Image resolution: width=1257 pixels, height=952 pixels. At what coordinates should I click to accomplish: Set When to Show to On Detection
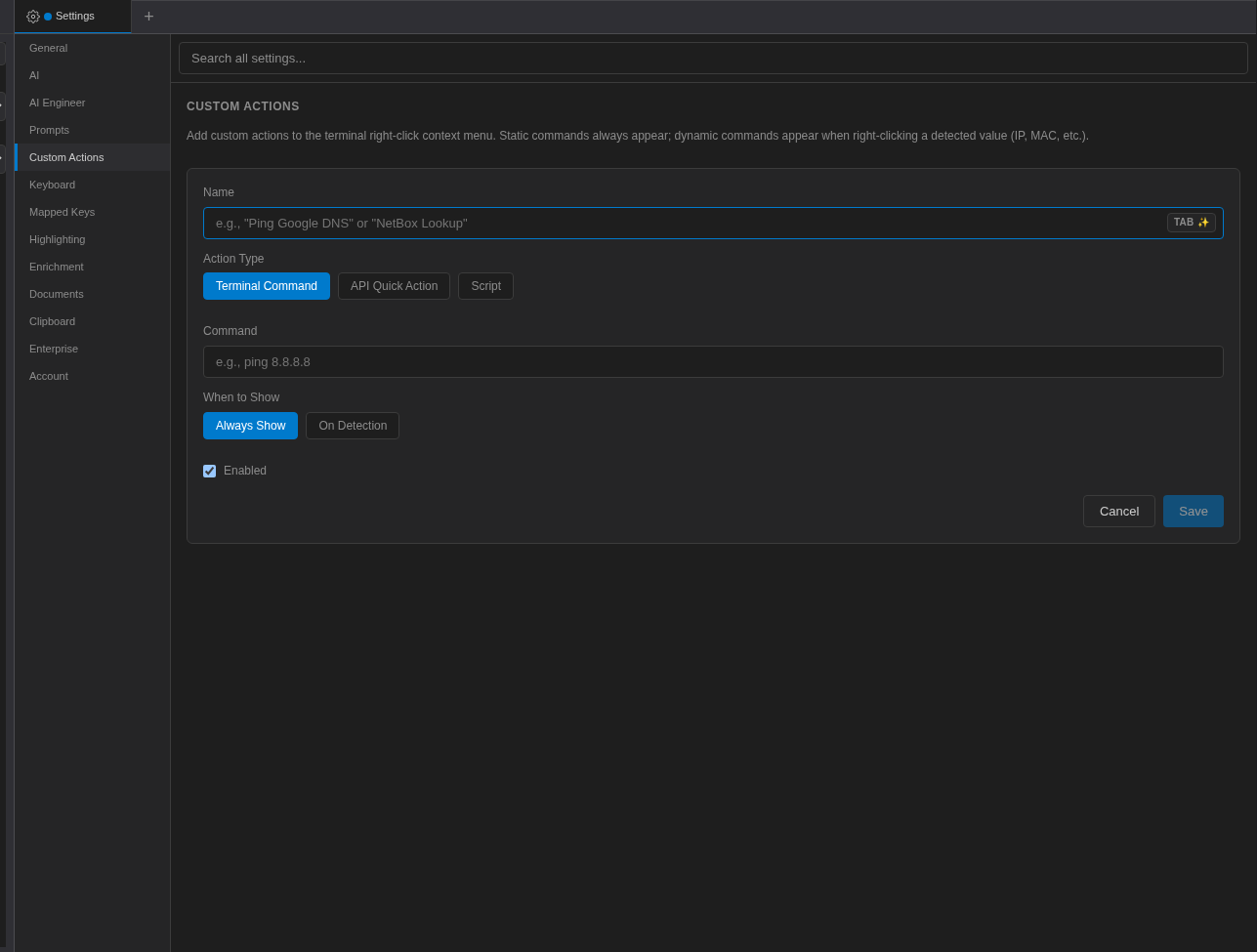(353, 426)
